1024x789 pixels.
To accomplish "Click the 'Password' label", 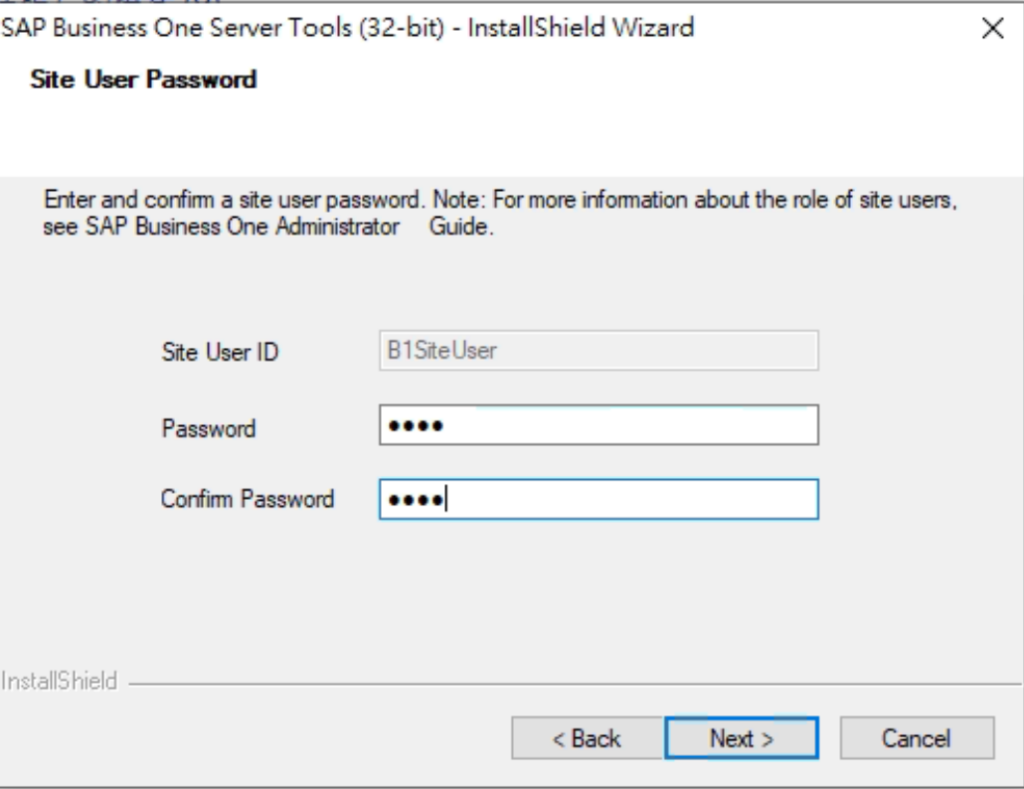I will pyautogui.click(x=209, y=428).
